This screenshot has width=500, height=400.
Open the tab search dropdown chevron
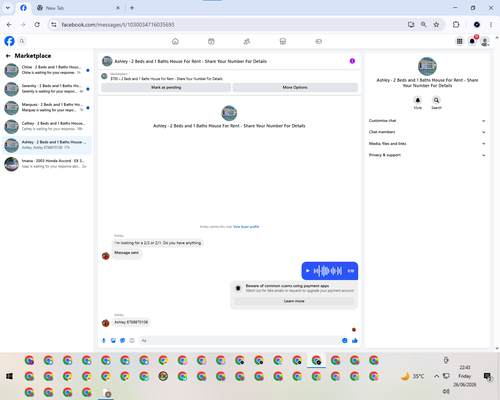pyautogui.click(x=8, y=8)
